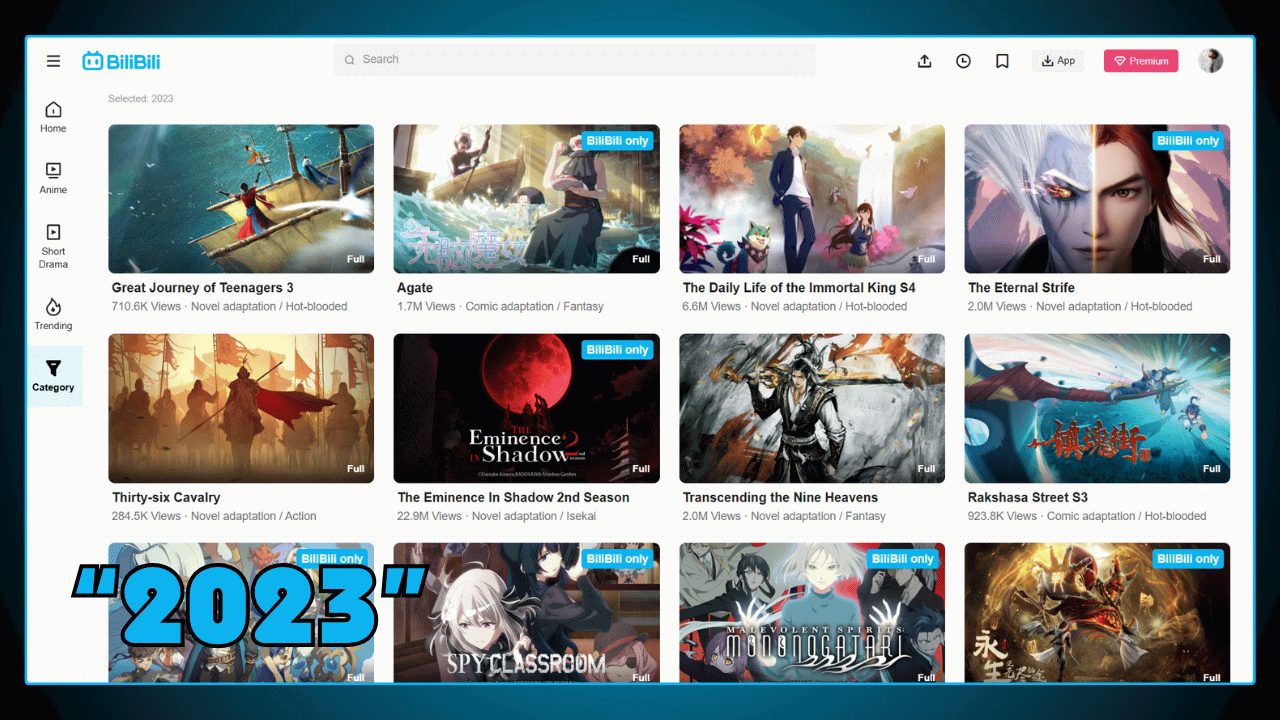This screenshot has height=720, width=1280.
Task: Click the upload icon in header
Action: [x=924, y=61]
